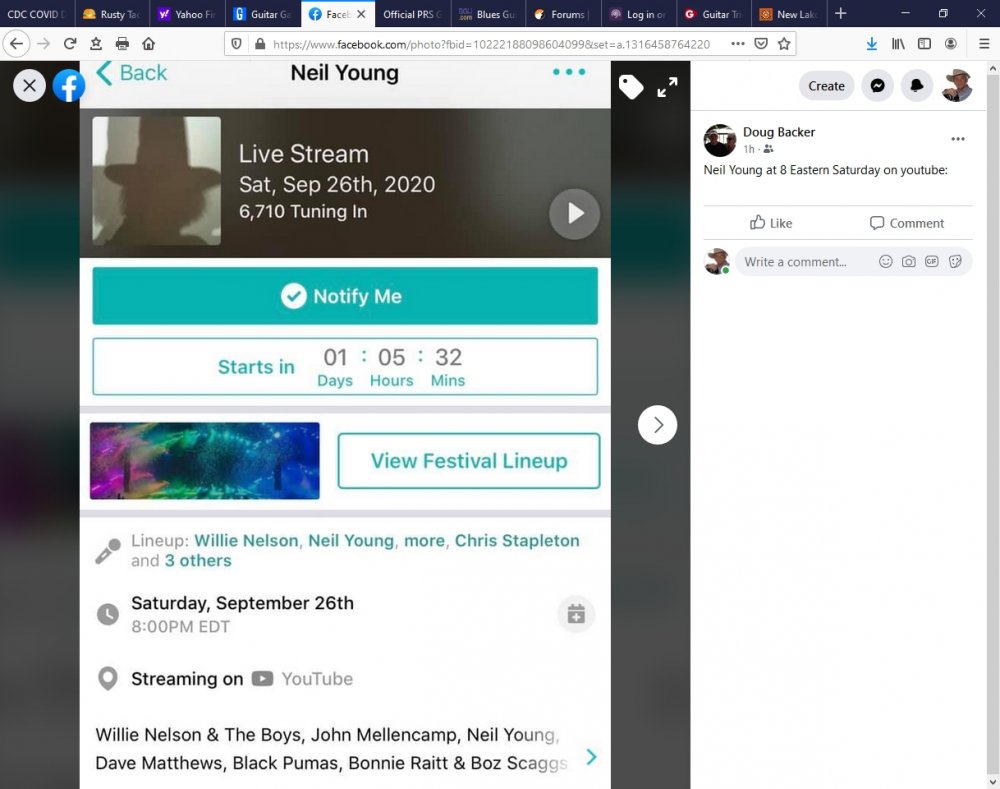Viewport: 1000px width, 789px height.
Task: Add a GIF to the comment
Action: coord(932,262)
